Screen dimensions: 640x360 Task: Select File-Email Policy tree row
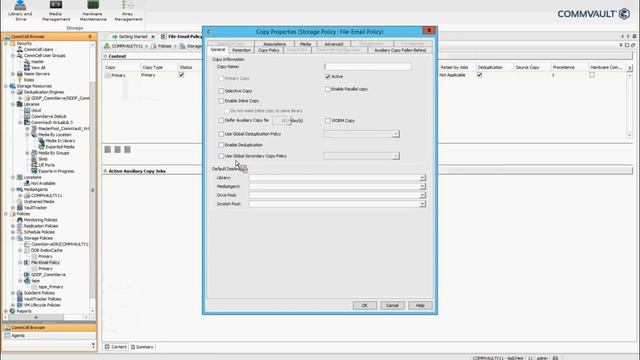[45, 262]
